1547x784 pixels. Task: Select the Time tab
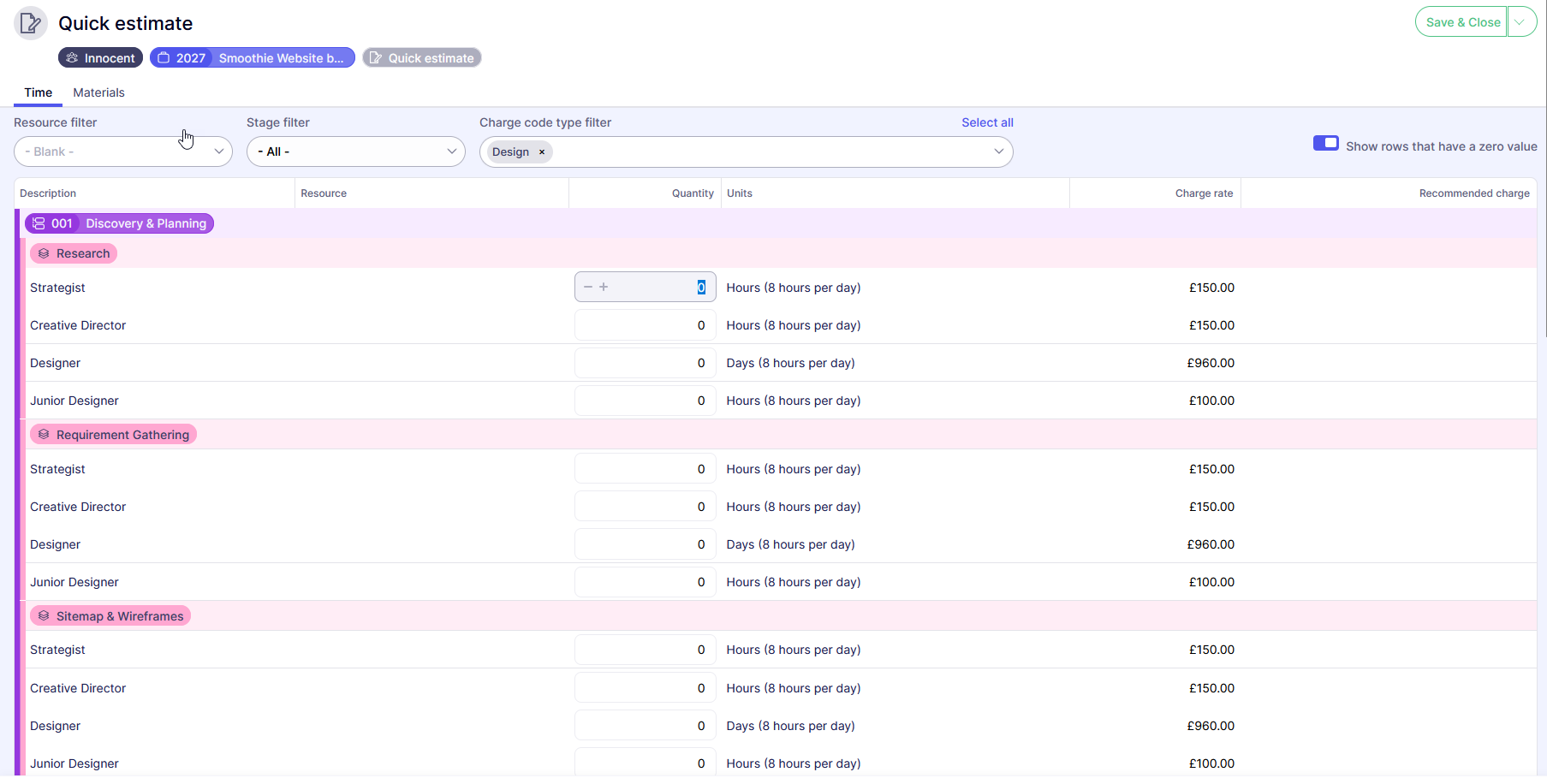38,92
